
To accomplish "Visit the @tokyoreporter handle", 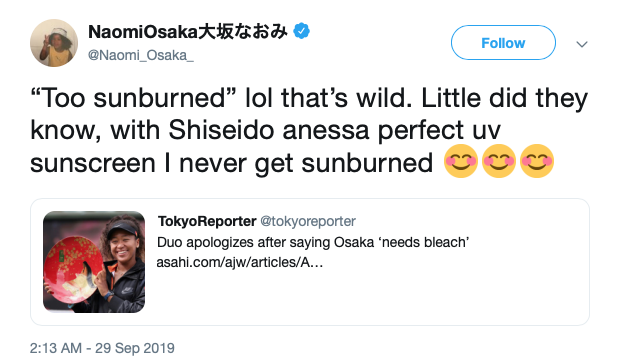I will tap(308, 221).
